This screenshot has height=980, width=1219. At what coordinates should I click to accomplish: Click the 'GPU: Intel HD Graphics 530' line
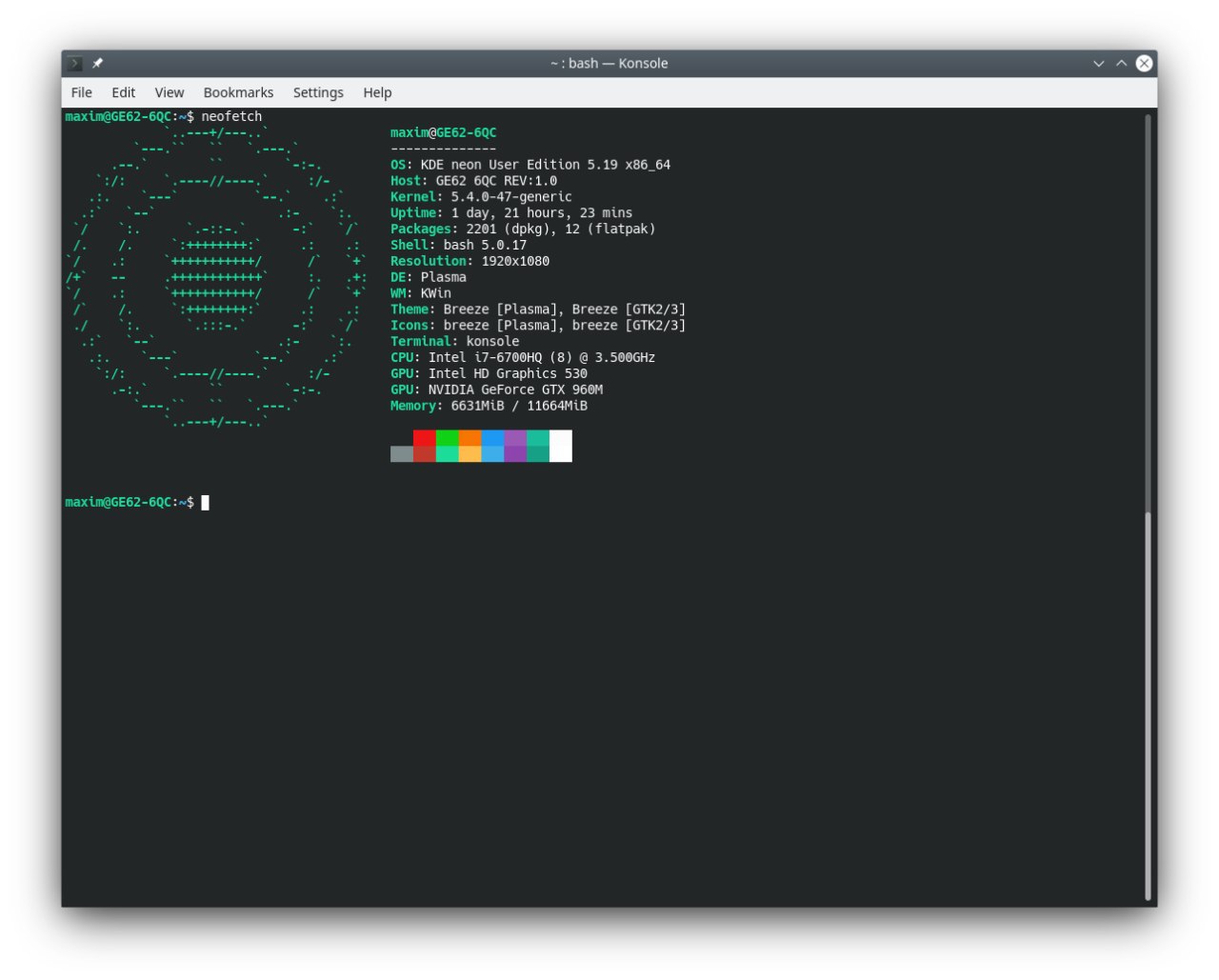point(489,374)
